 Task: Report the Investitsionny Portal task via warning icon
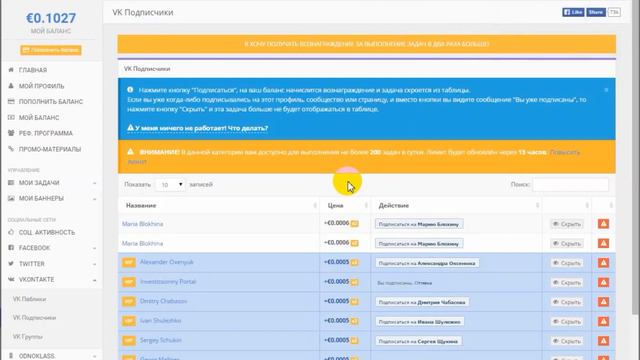603,282
